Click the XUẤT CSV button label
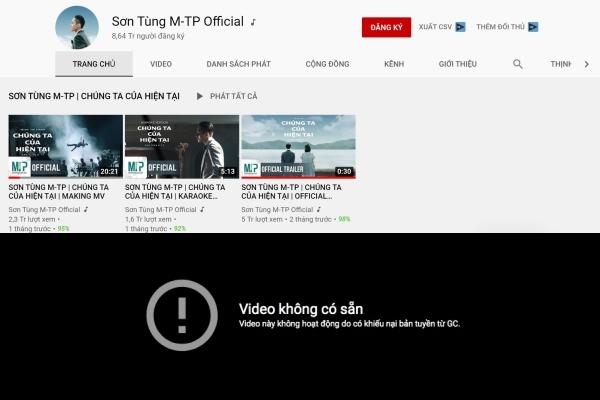Viewport: 600px width, 400px height. 435,27
